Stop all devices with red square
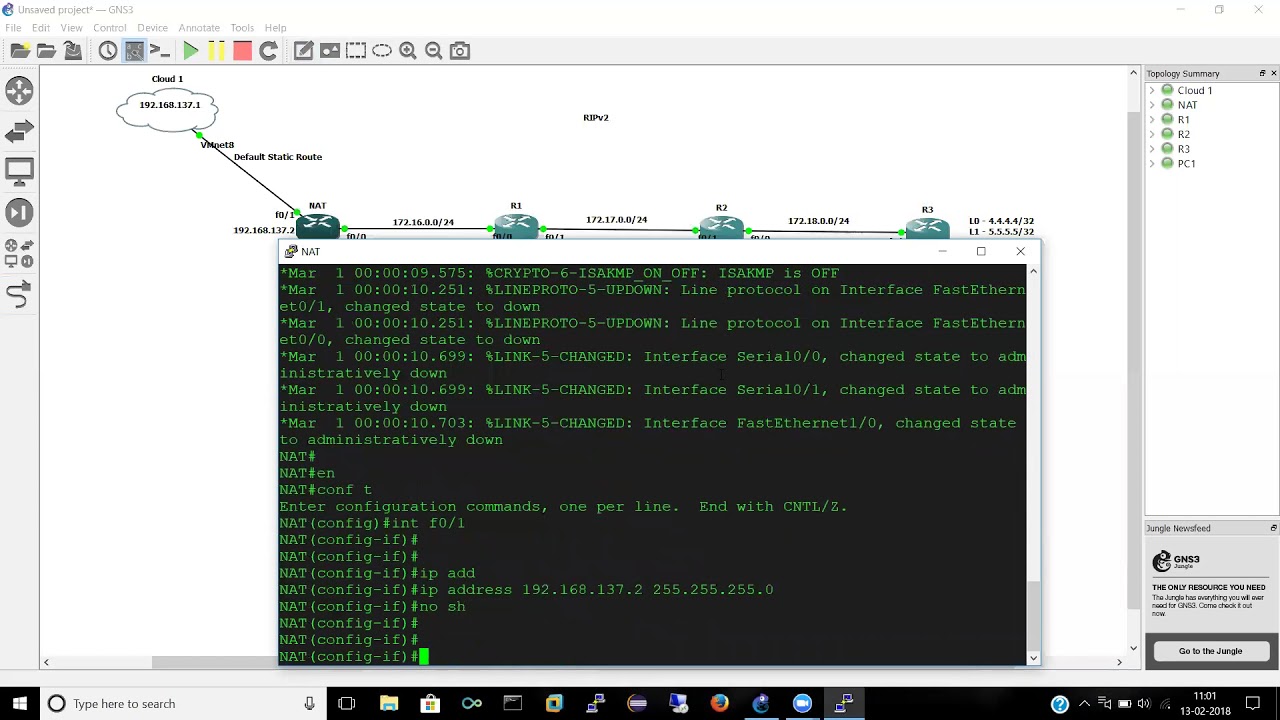This screenshot has width=1280, height=720. click(242, 50)
